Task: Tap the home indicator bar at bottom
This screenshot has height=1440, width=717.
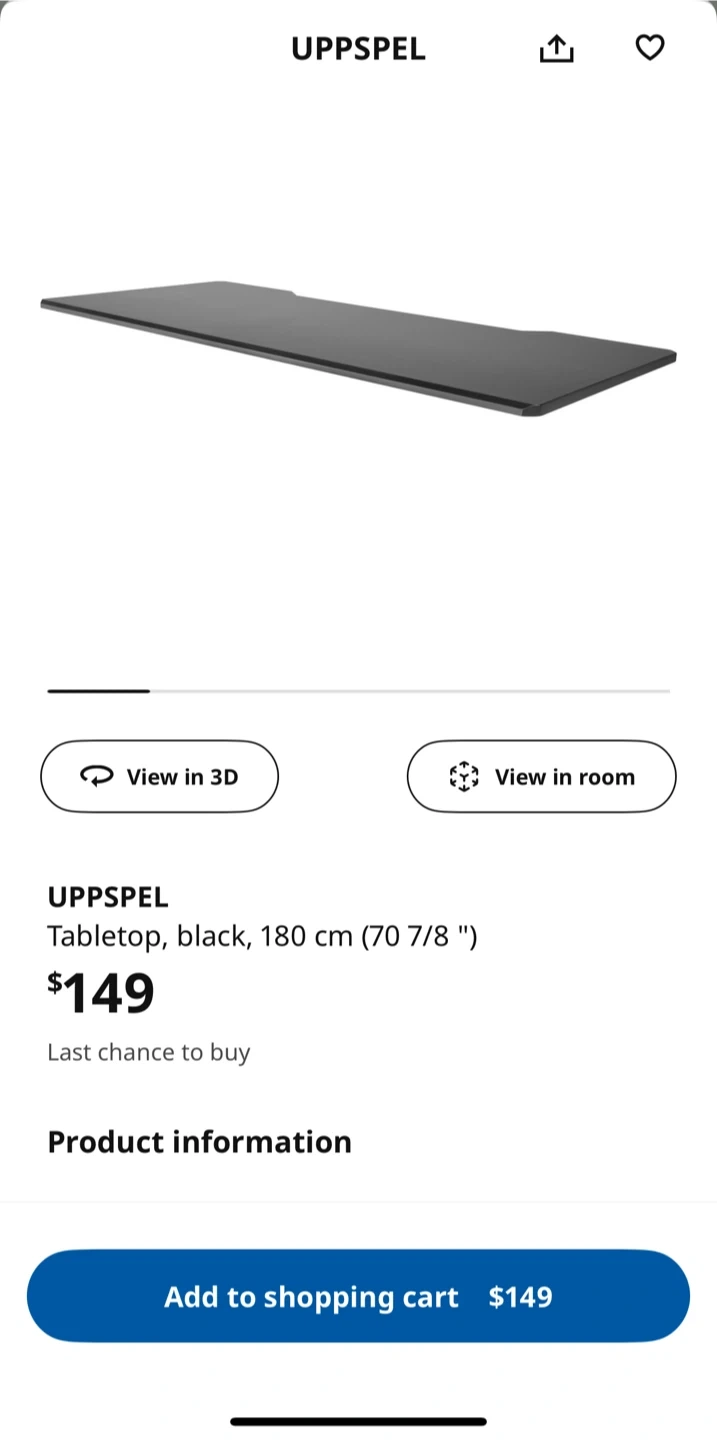Action: click(x=358, y=1421)
